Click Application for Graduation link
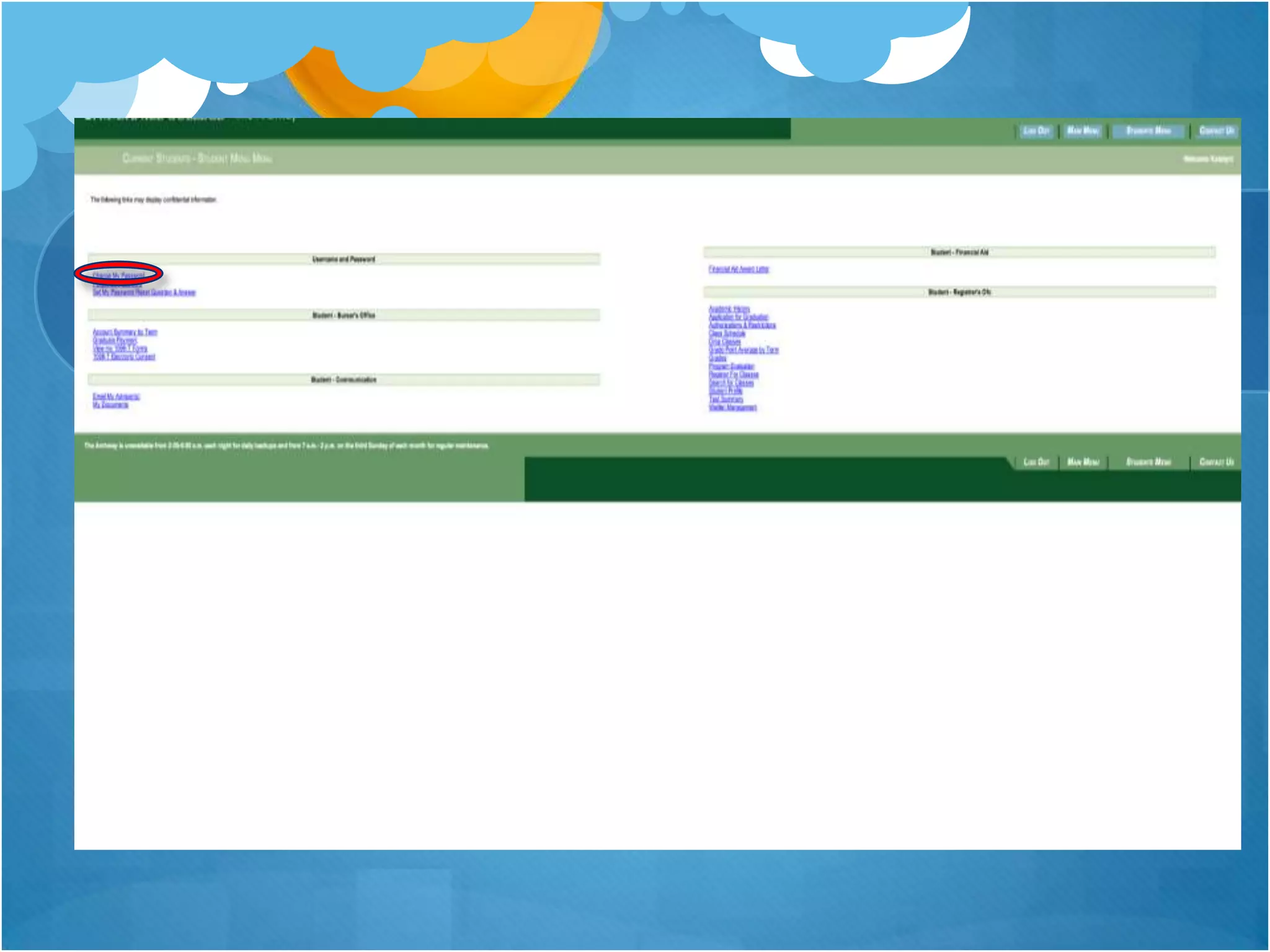Screen dimensions: 1270x952 pyautogui.click(x=738, y=317)
